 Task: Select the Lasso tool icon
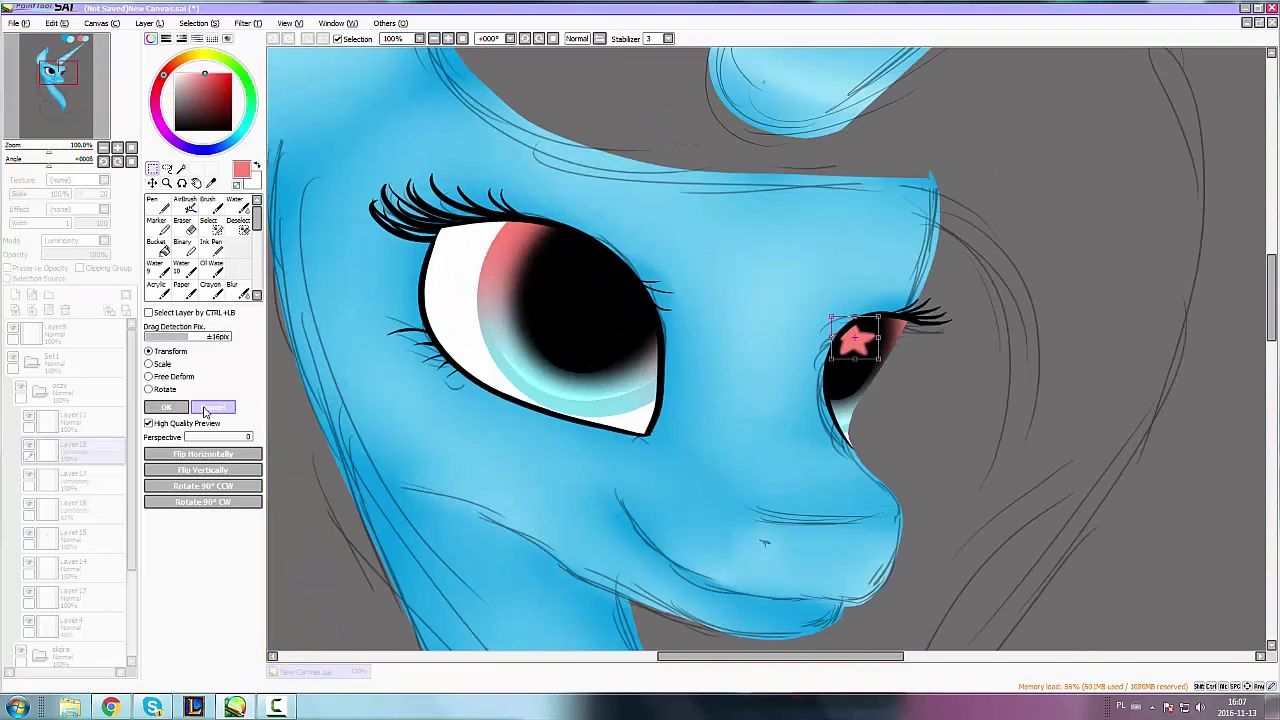(x=167, y=168)
